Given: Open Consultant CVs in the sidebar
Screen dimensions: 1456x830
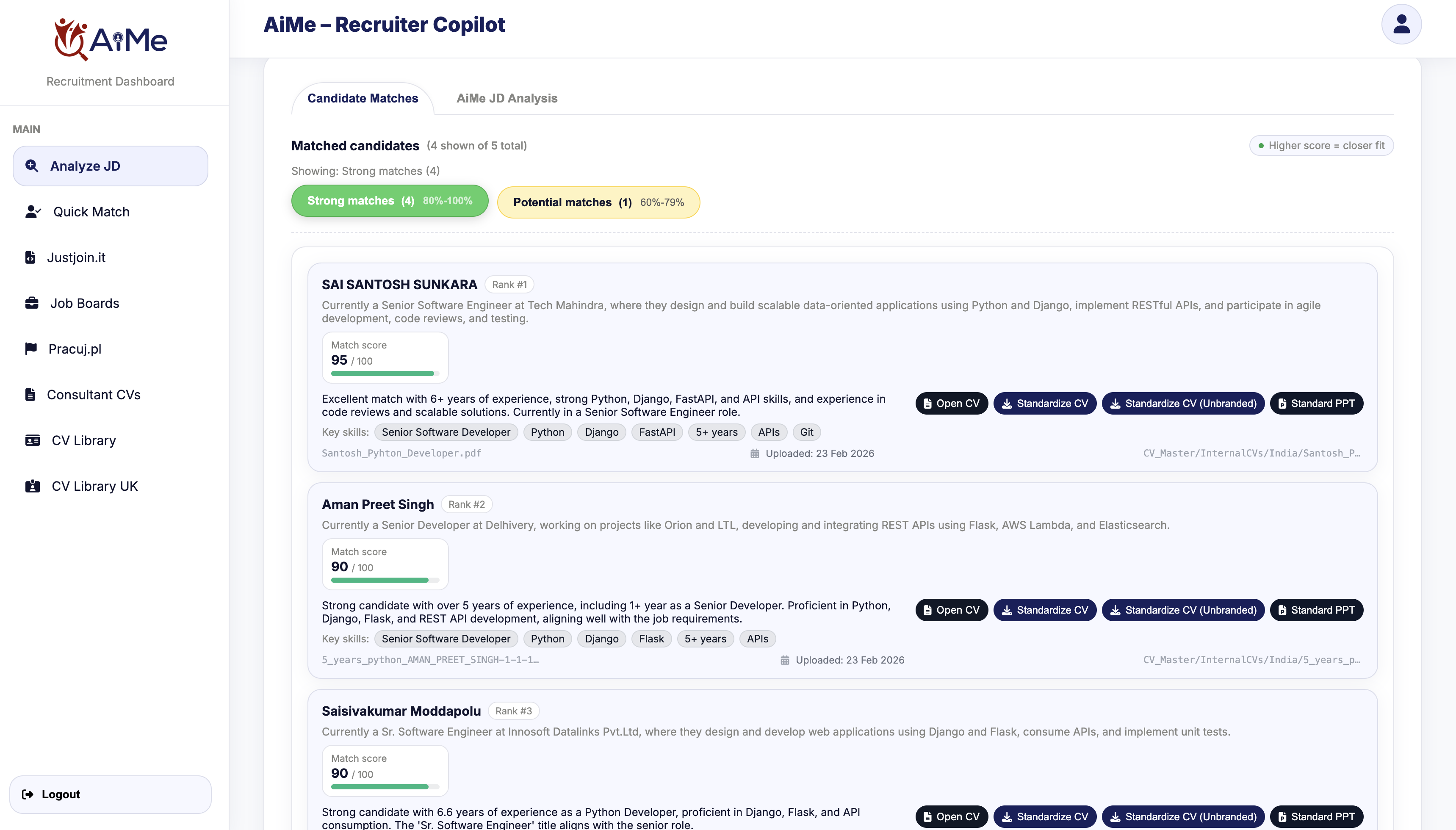Looking at the screenshot, I should pos(110,395).
